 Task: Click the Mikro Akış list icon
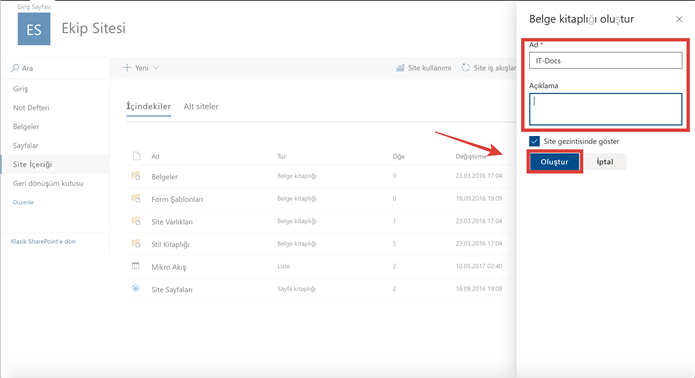coord(136,266)
